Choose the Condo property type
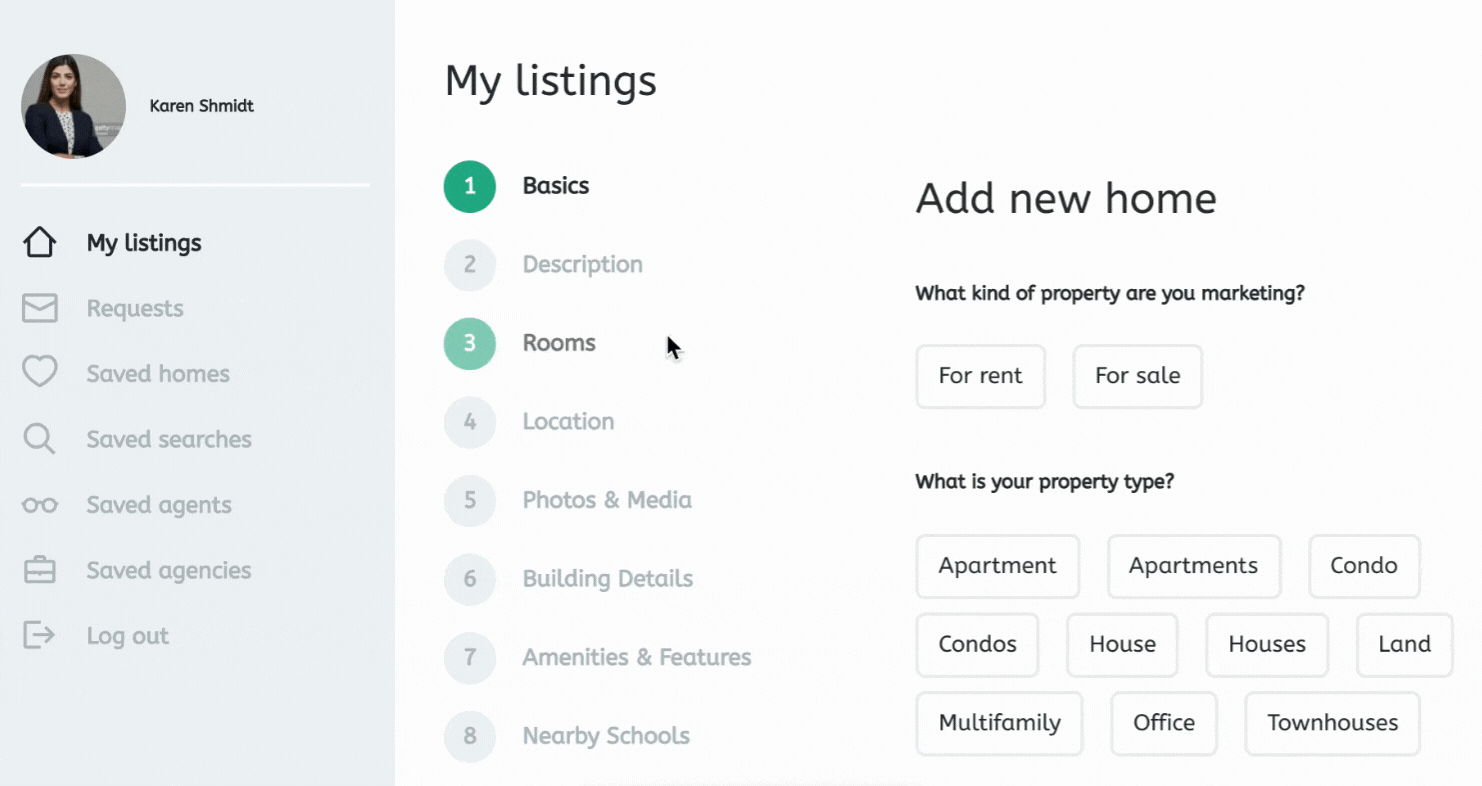1482x786 pixels. (1363, 566)
